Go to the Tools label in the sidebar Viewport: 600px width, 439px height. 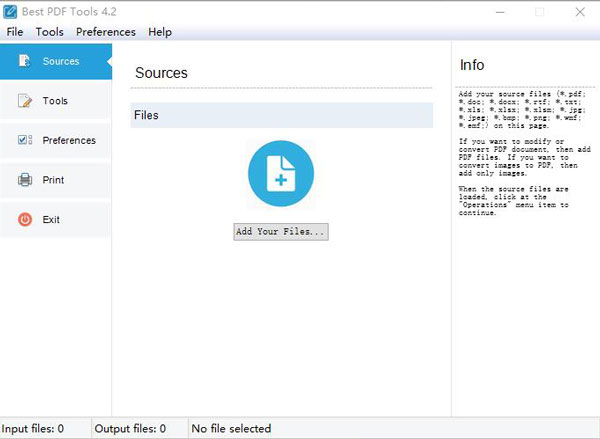coord(55,101)
